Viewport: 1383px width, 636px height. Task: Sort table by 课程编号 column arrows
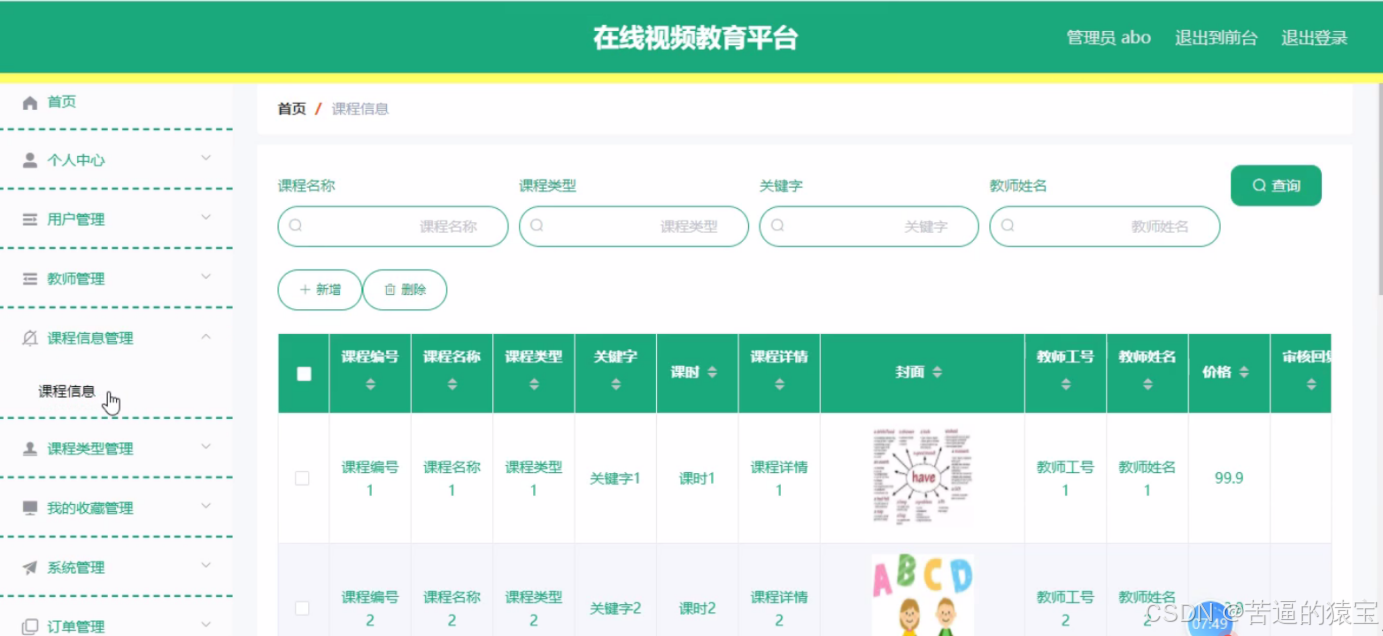370,384
